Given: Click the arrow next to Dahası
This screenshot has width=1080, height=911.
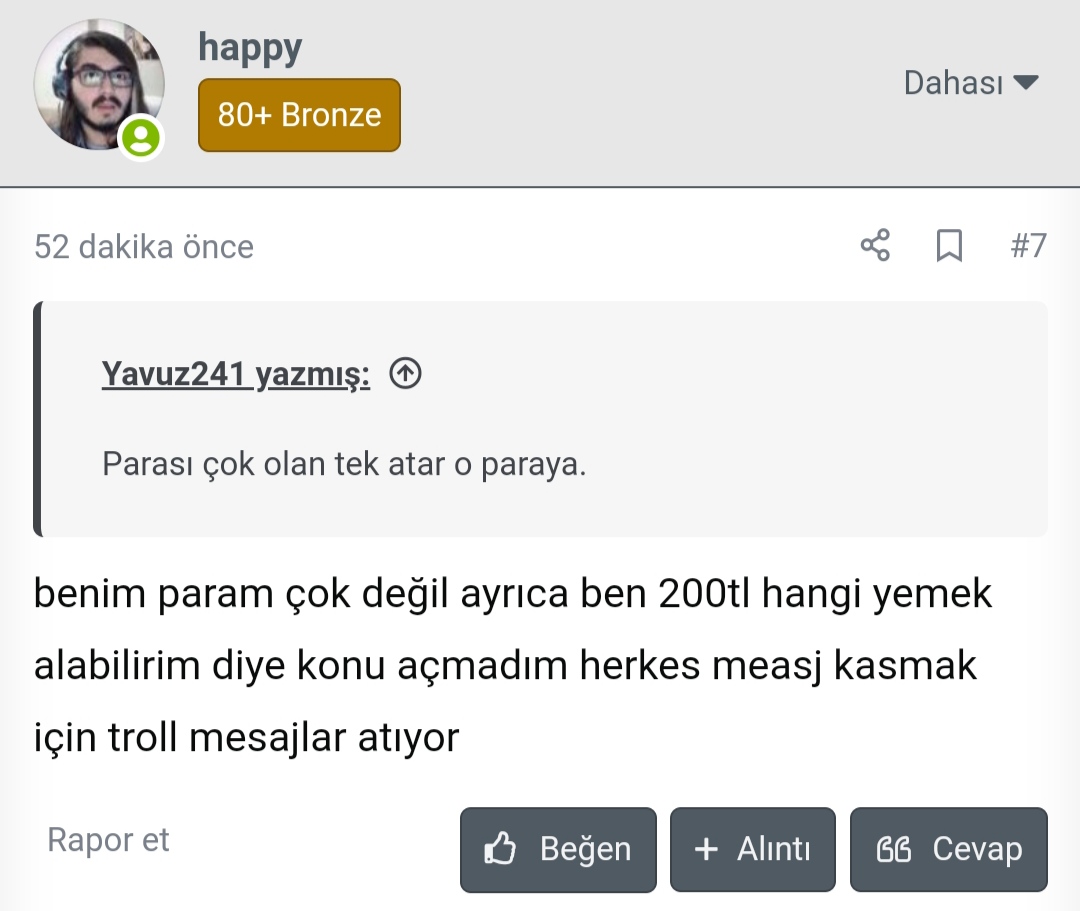Looking at the screenshot, I should [x=1026, y=82].
